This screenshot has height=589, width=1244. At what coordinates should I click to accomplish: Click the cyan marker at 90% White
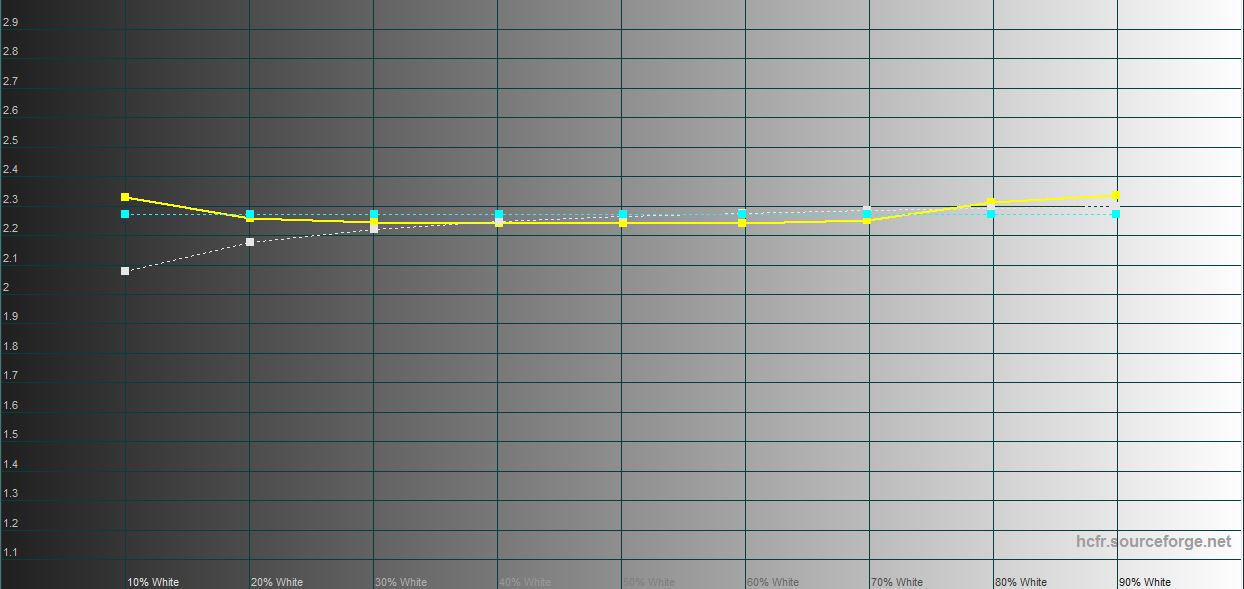pos(1116,214)
